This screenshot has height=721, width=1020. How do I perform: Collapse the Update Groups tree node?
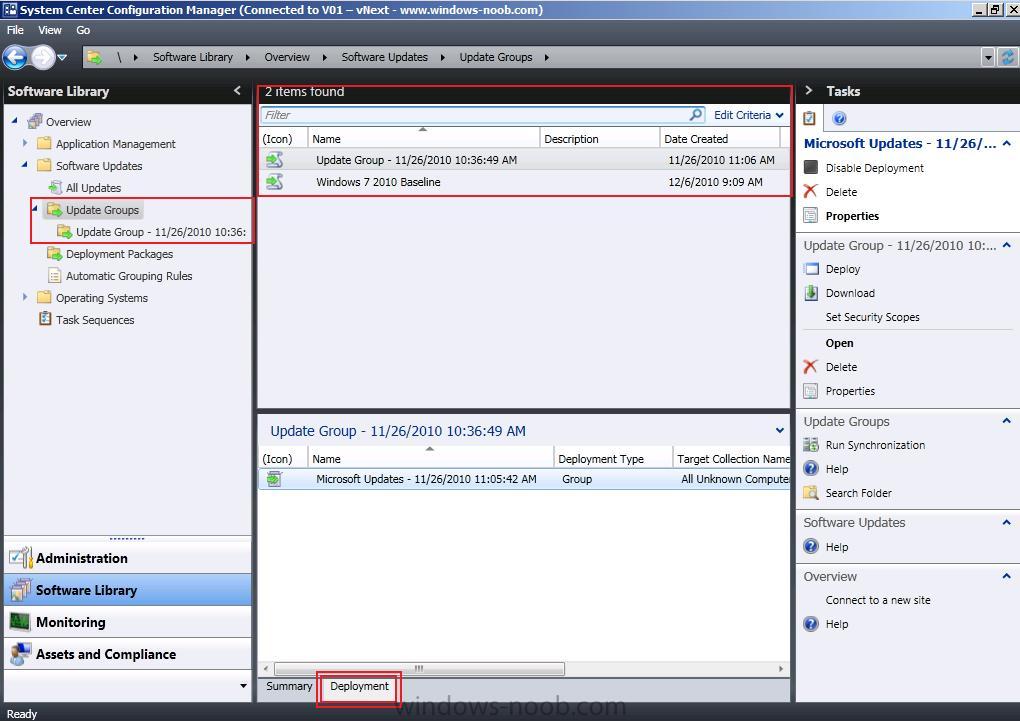35,209
